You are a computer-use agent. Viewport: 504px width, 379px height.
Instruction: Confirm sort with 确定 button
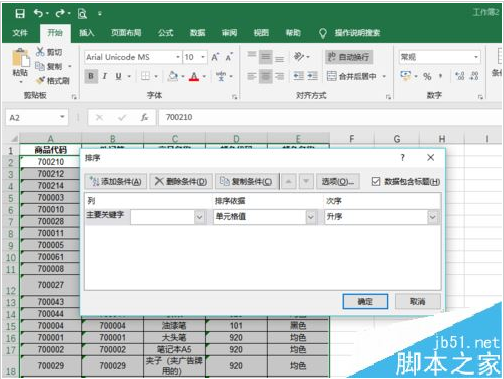pos(365,302)
